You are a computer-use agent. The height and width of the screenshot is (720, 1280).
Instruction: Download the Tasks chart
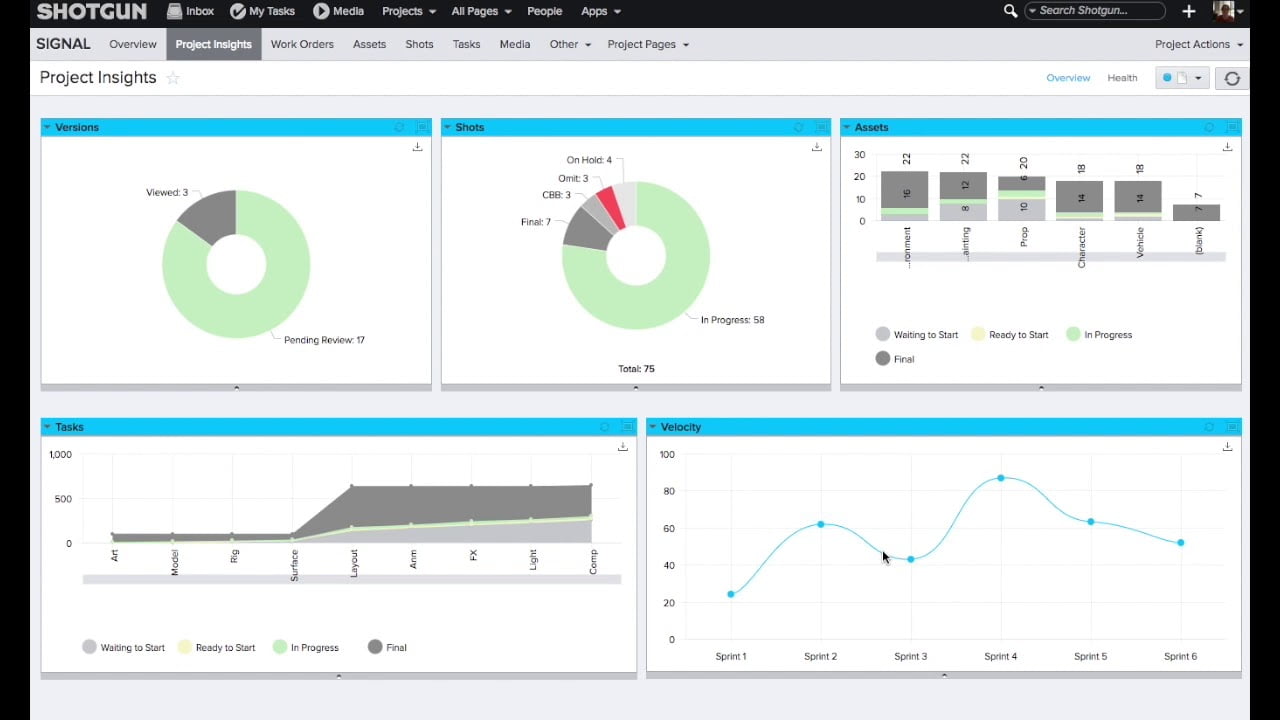622,447
